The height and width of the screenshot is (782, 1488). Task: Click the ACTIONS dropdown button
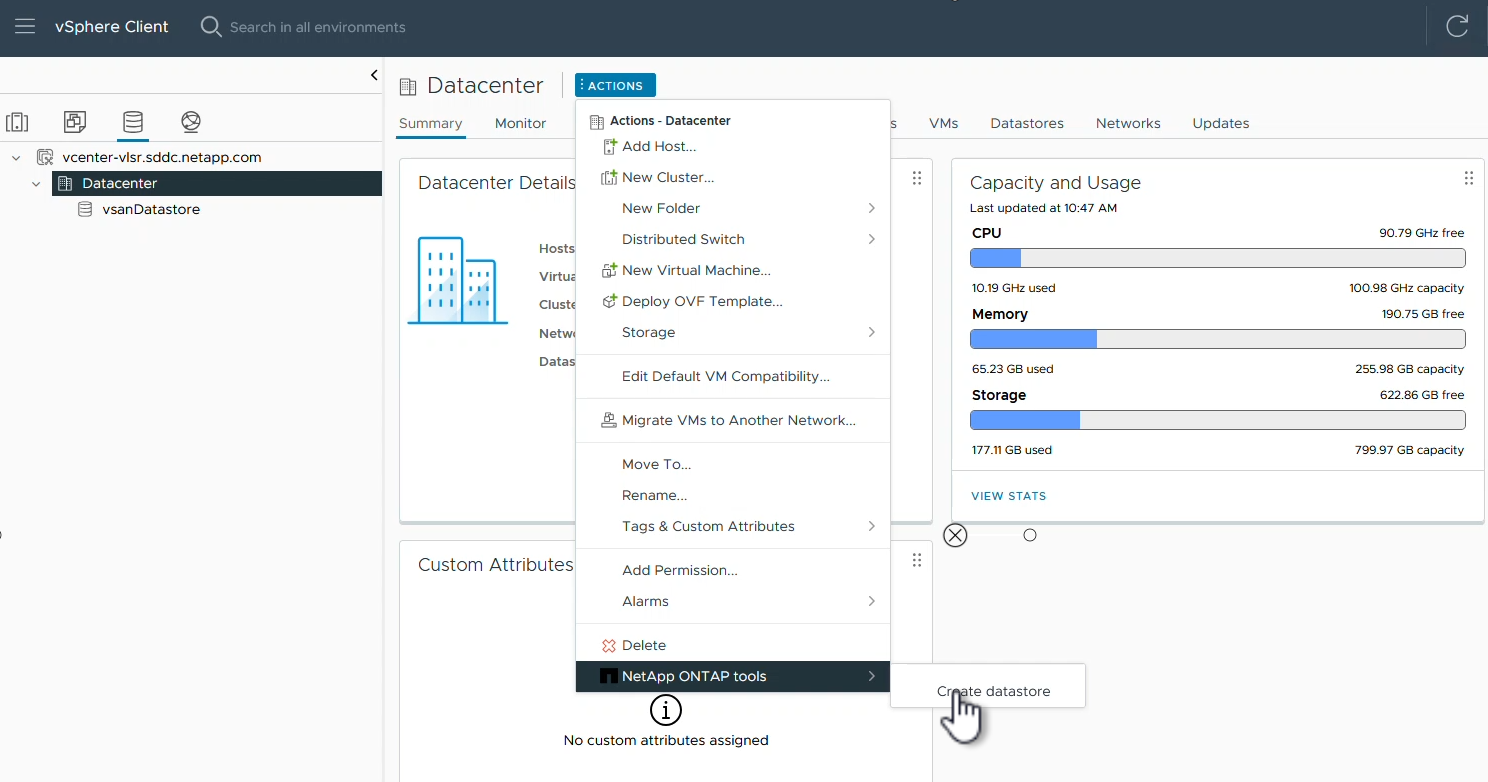pyautogui.click(x=615, y=86)
